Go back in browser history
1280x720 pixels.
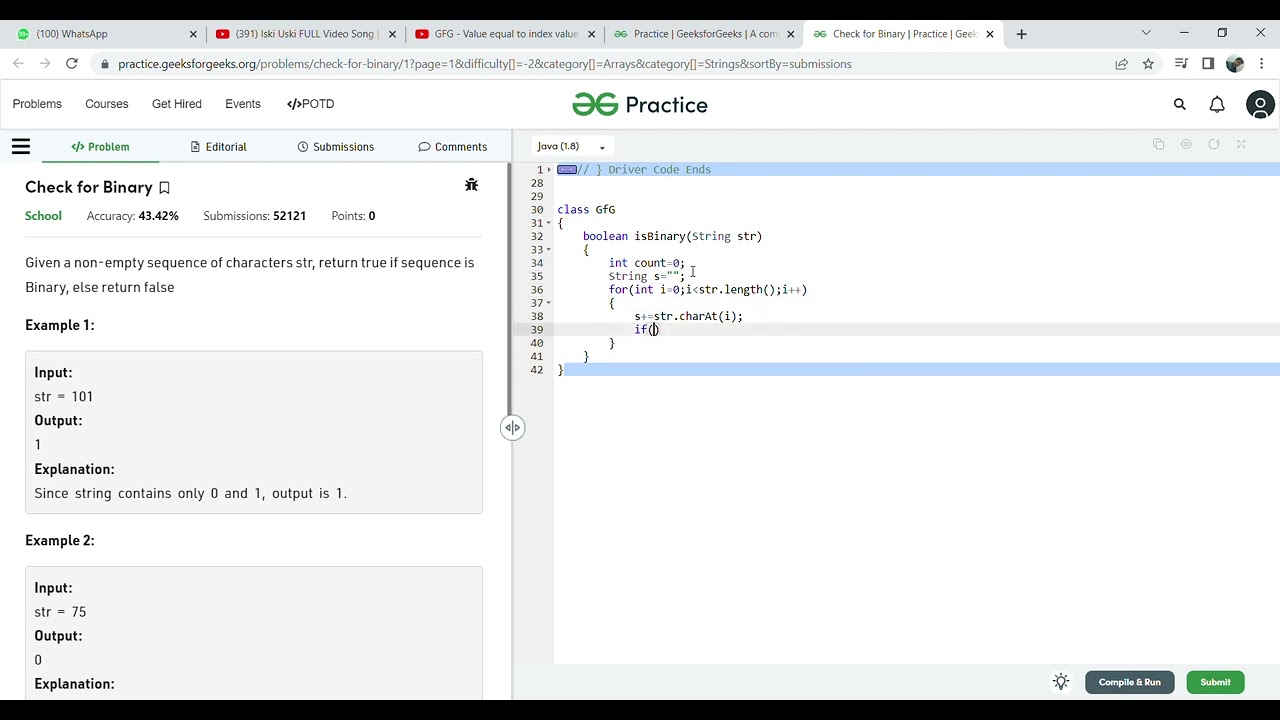19,64
